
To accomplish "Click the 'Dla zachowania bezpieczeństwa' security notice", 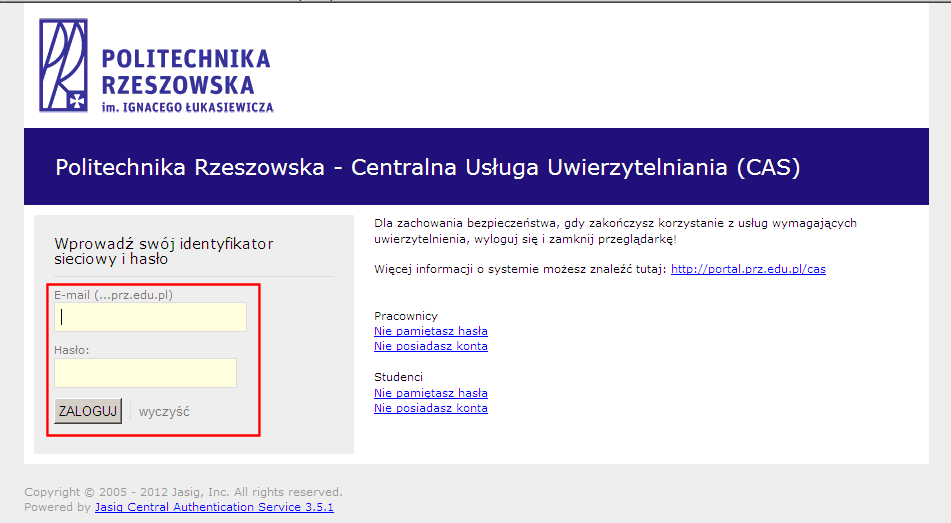I will pyautogui.click(x=615, y=231).
